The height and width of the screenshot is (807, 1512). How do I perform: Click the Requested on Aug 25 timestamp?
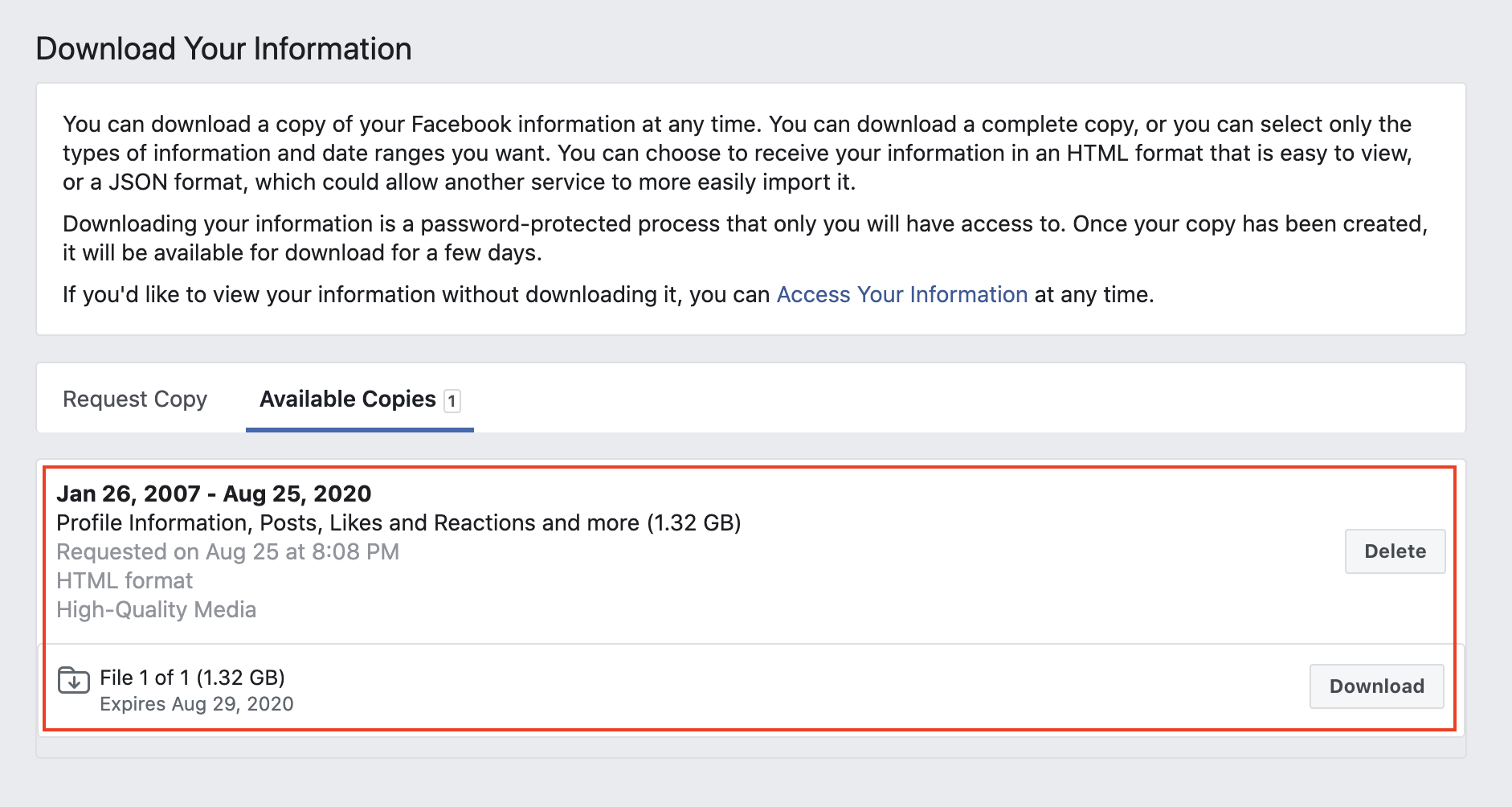click(x=227, y=552)
